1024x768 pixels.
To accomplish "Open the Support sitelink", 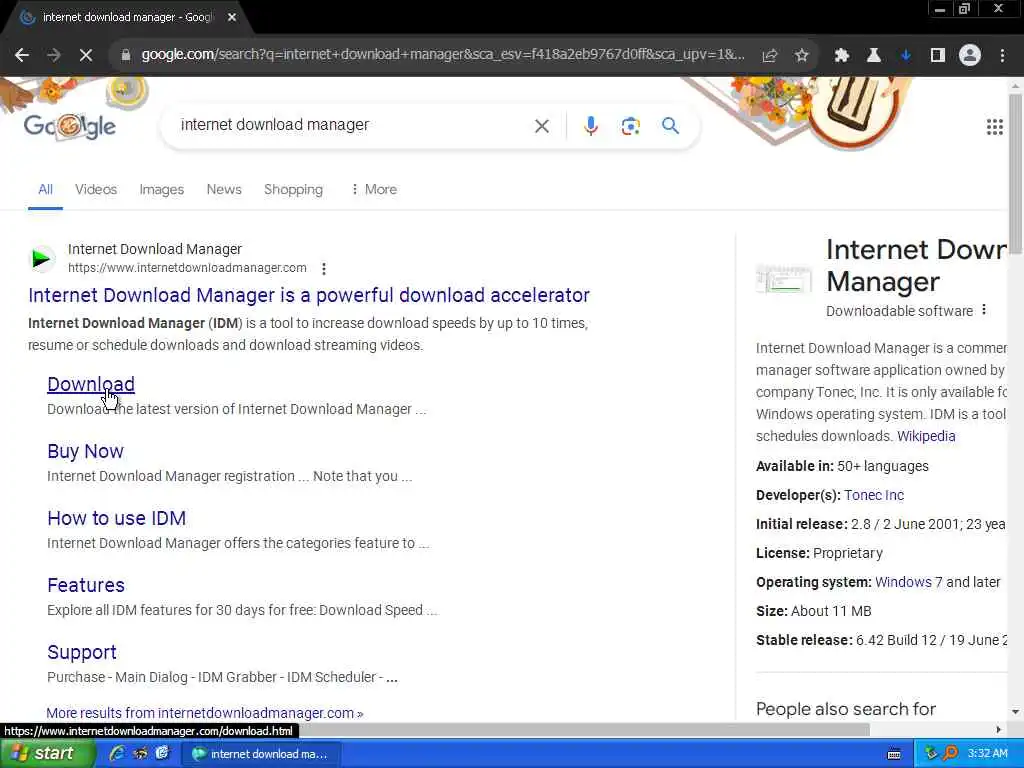I will (x=82, y=652).
